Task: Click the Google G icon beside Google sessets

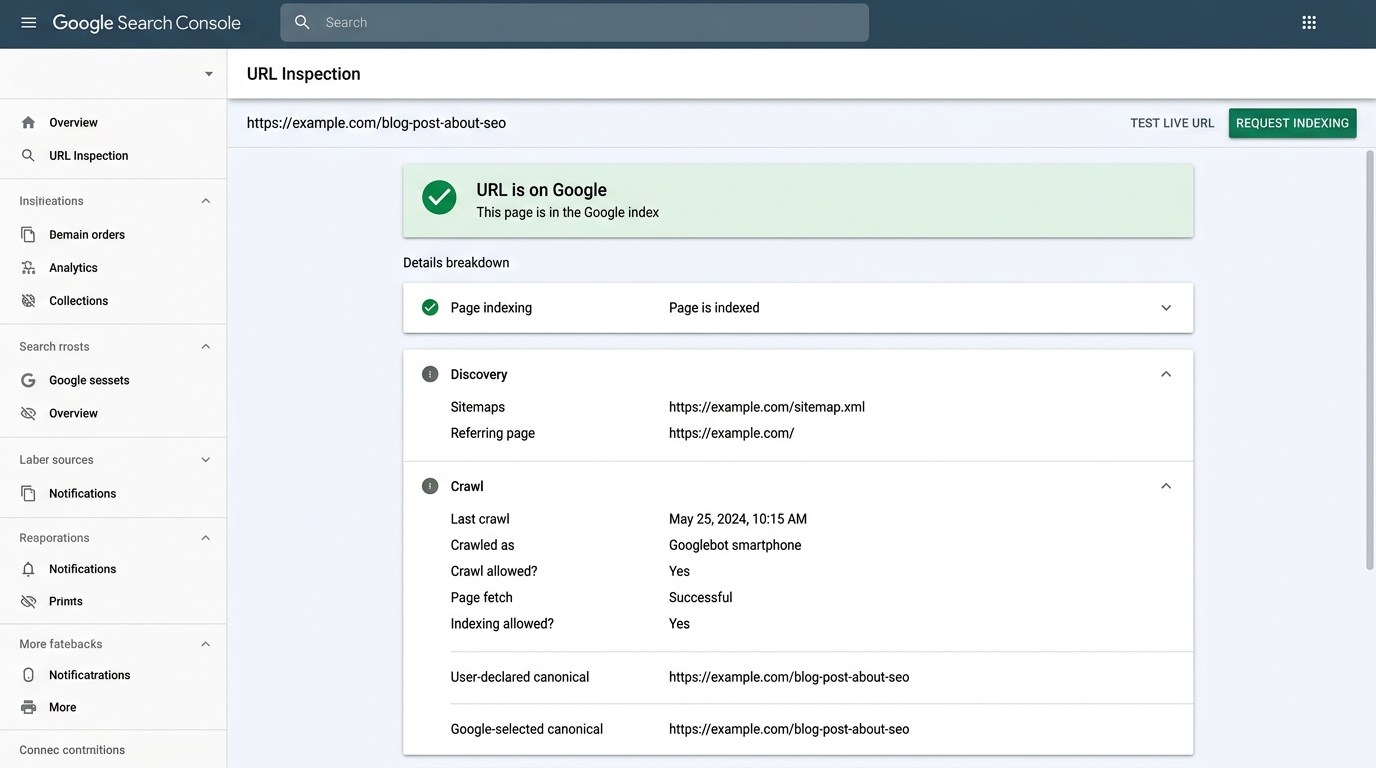Action: click(x=28, y=380)
